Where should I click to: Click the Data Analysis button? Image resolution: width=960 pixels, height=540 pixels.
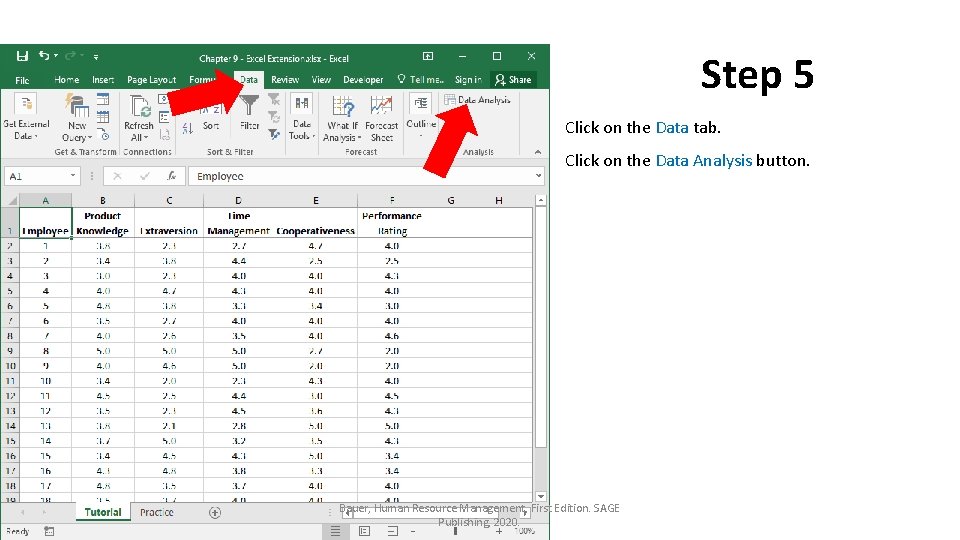click(477, 100)
